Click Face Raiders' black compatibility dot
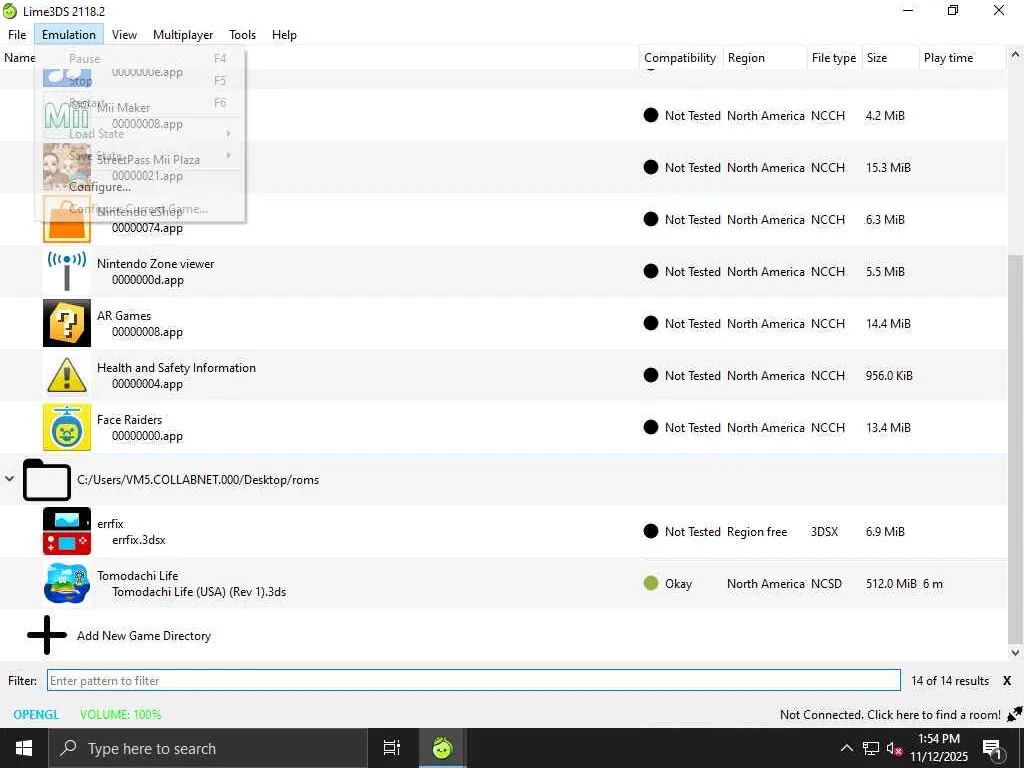The width and height of the screenshot is (1024, 768). click(650, 427)
